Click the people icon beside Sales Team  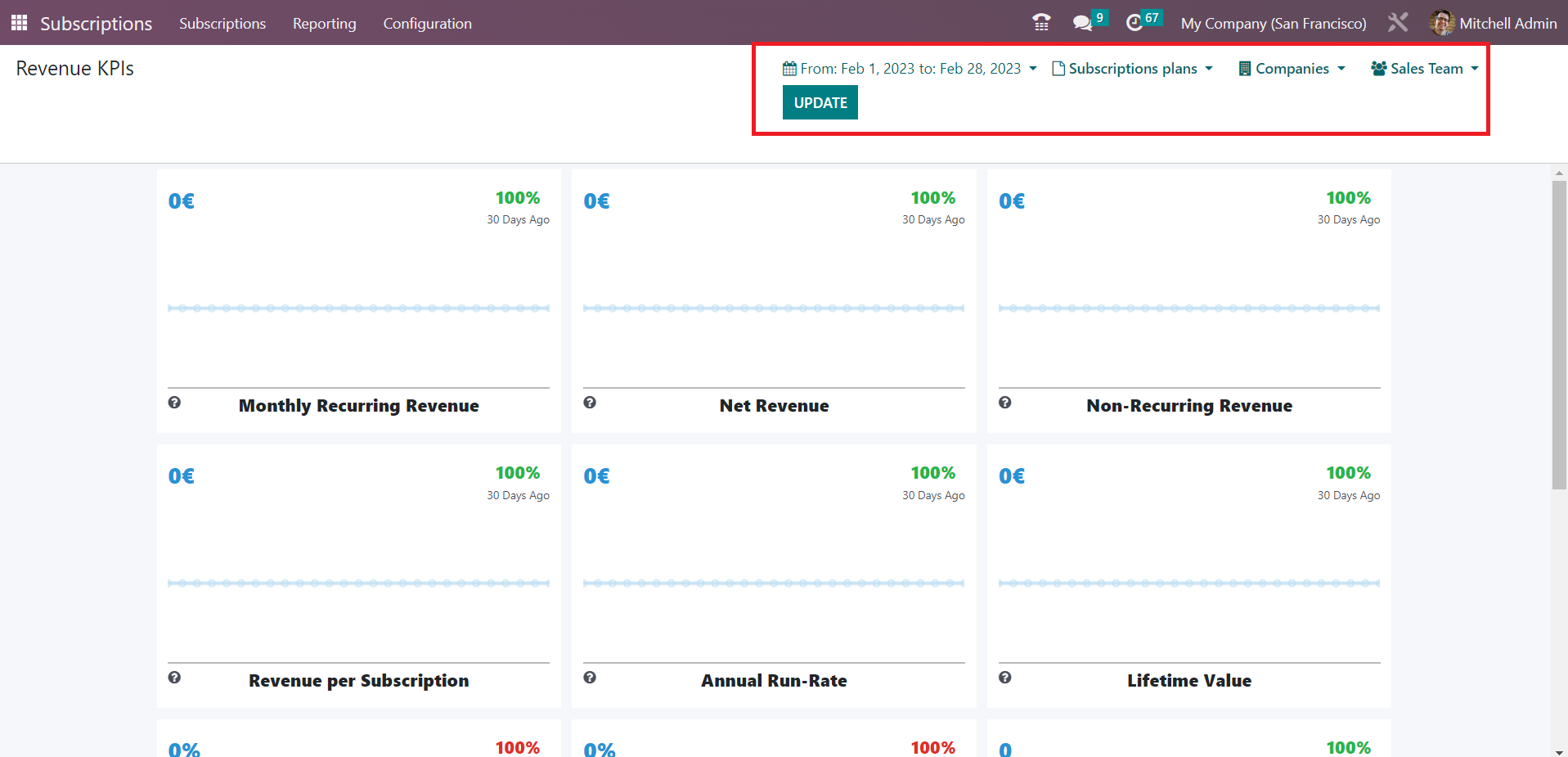coord(1379,69)
